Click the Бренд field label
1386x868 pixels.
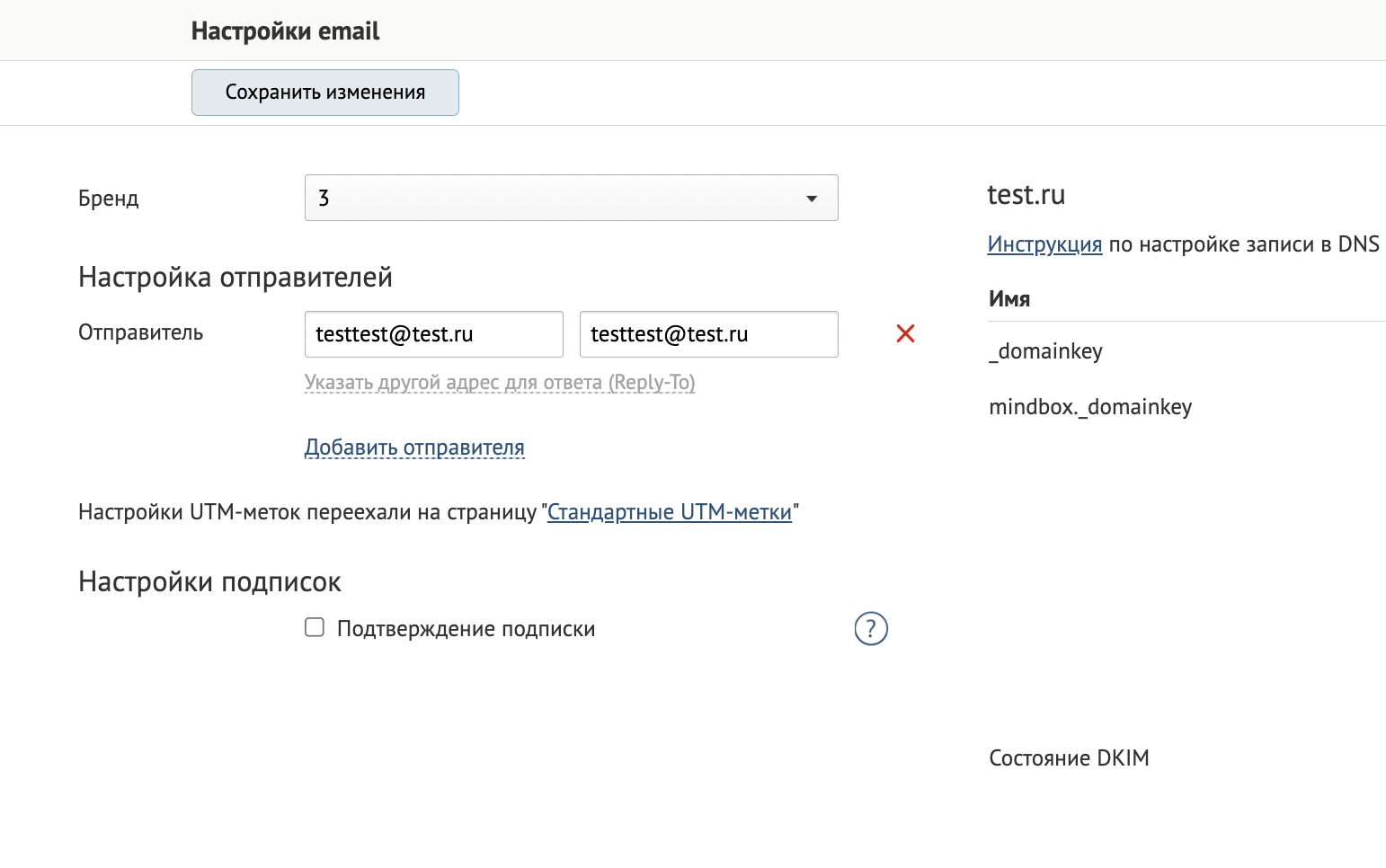click(108, 199)
